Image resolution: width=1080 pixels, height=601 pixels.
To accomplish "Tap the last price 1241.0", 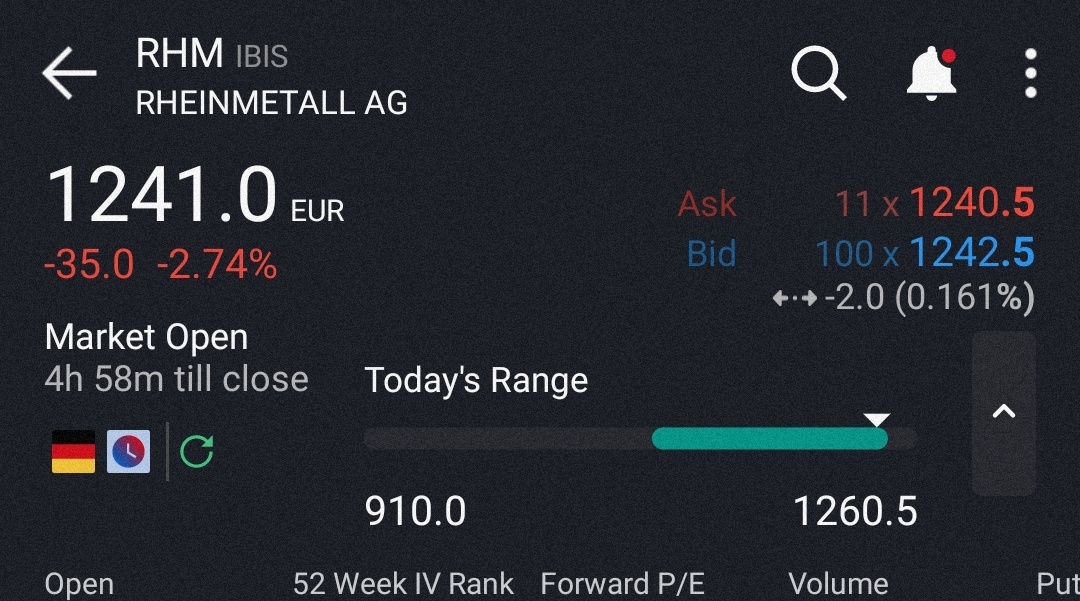I will coord(162,196).
